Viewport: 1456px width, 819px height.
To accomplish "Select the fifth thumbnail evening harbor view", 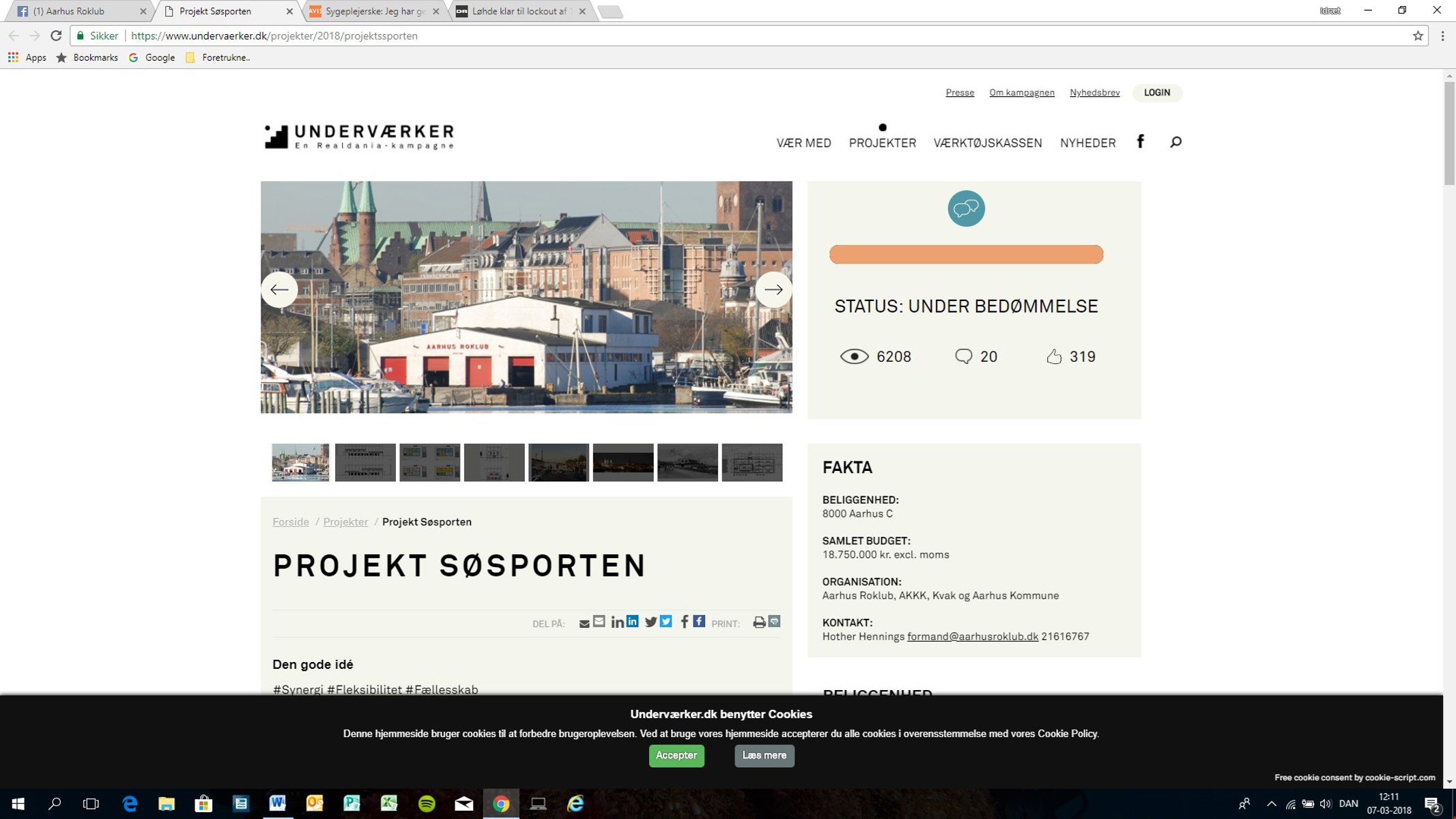I will coord(558,463).
